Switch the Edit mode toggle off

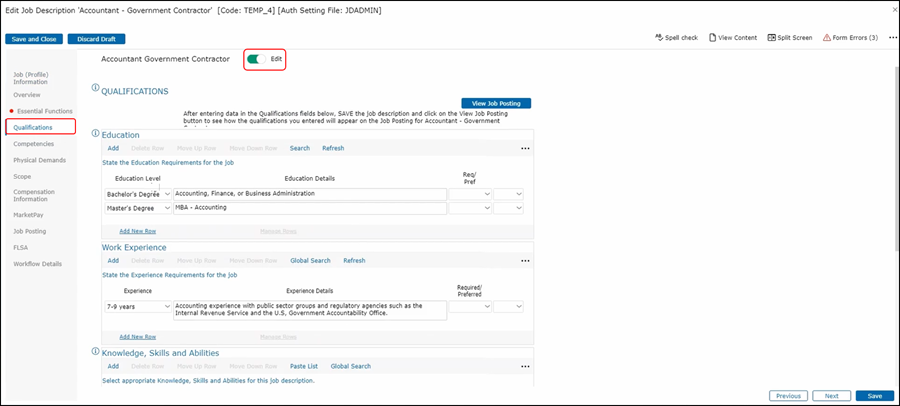tap(256, 59)
